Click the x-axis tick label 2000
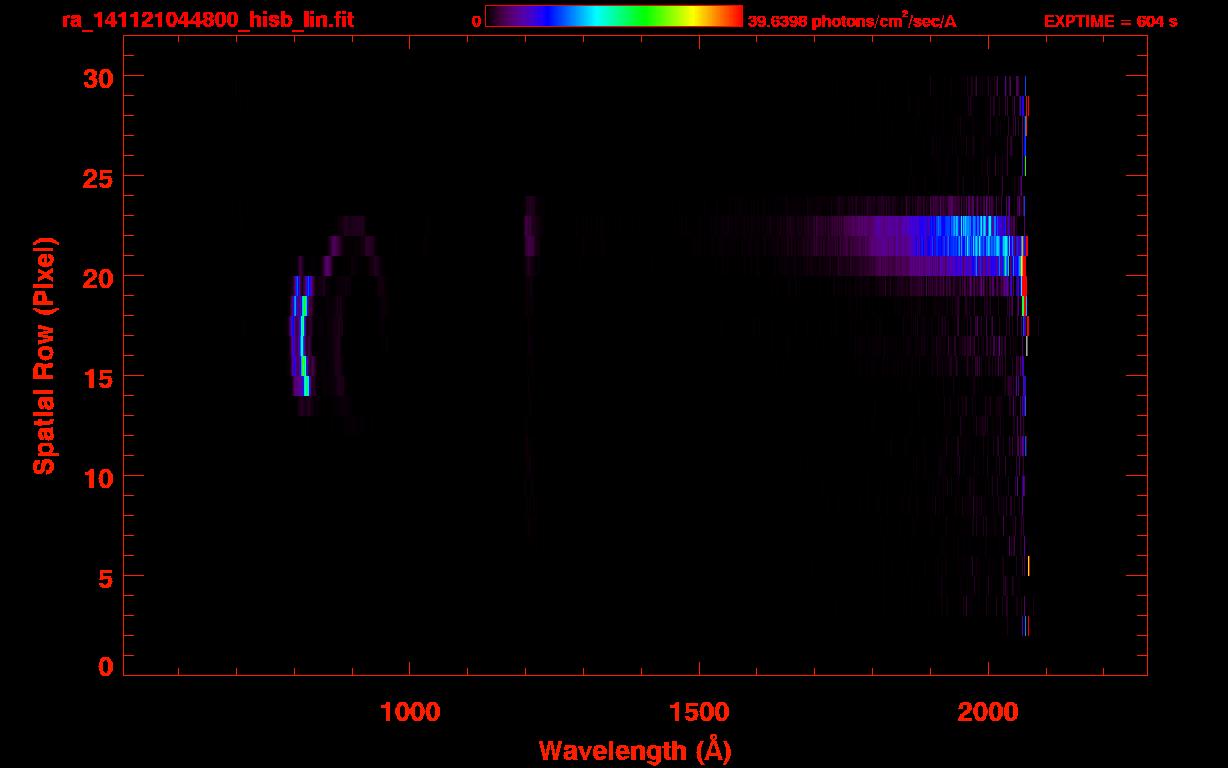The image size is (1228, 768). (988, 710)
